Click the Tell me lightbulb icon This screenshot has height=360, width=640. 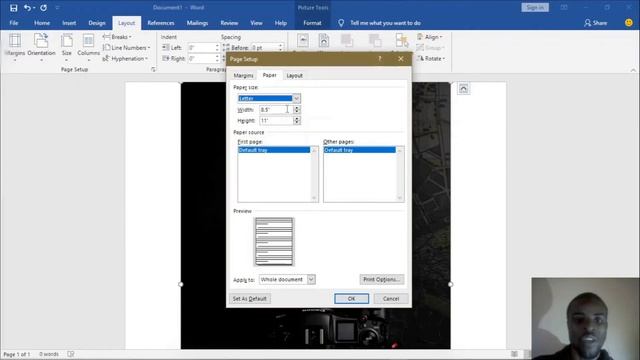click(x=341, y=23)
